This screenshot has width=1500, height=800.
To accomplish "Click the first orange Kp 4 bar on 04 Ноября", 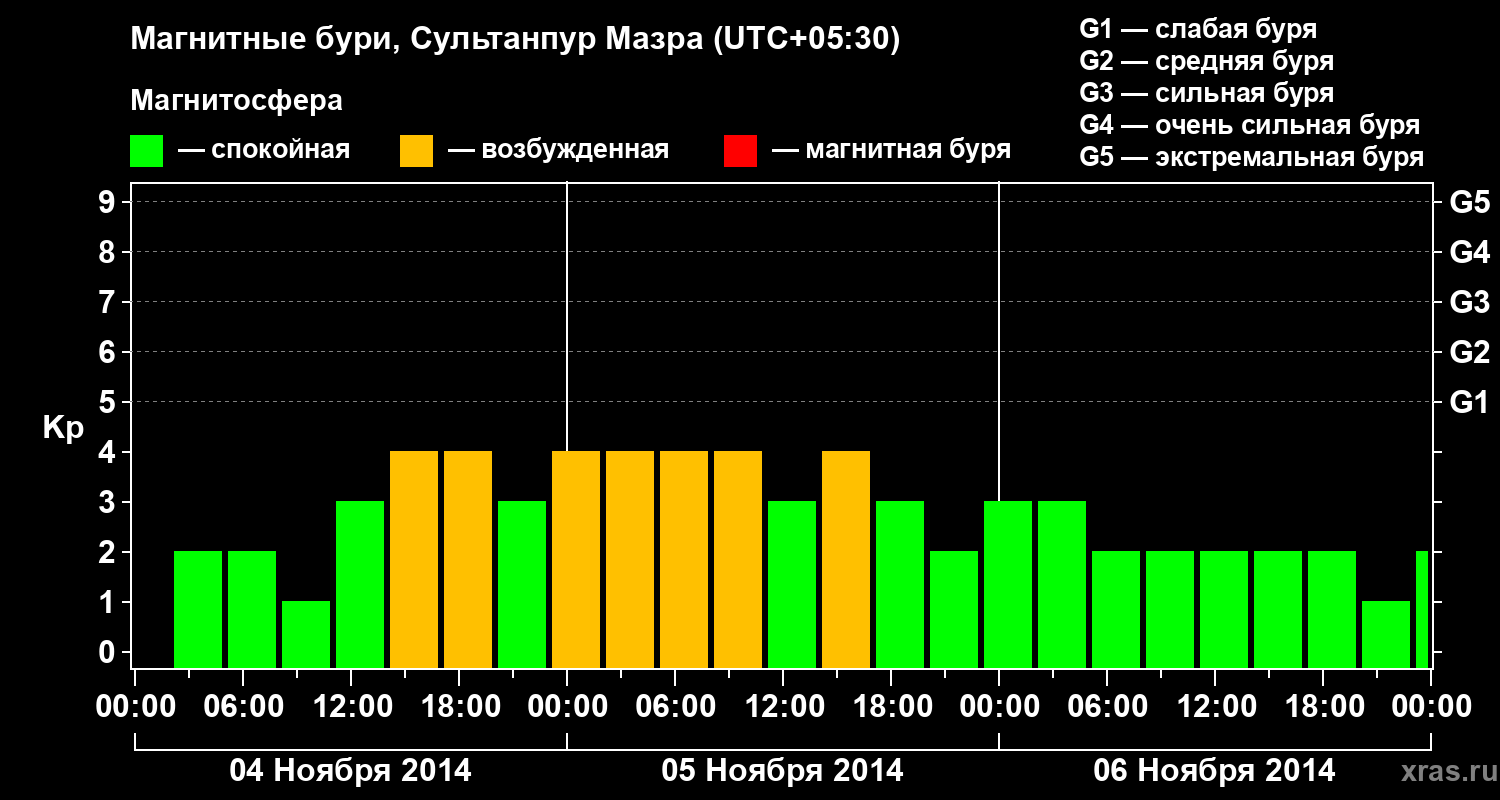I will tap(414, 559).
